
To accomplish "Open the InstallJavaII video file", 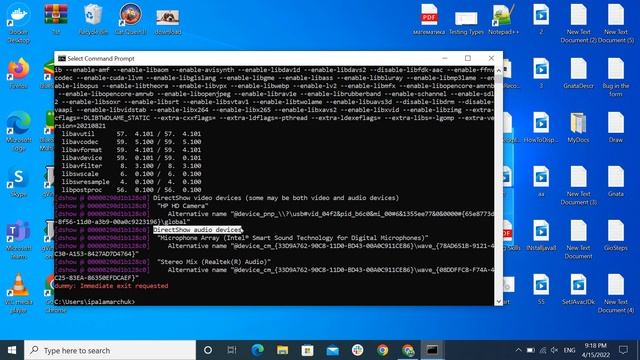I will coord(541,236).
